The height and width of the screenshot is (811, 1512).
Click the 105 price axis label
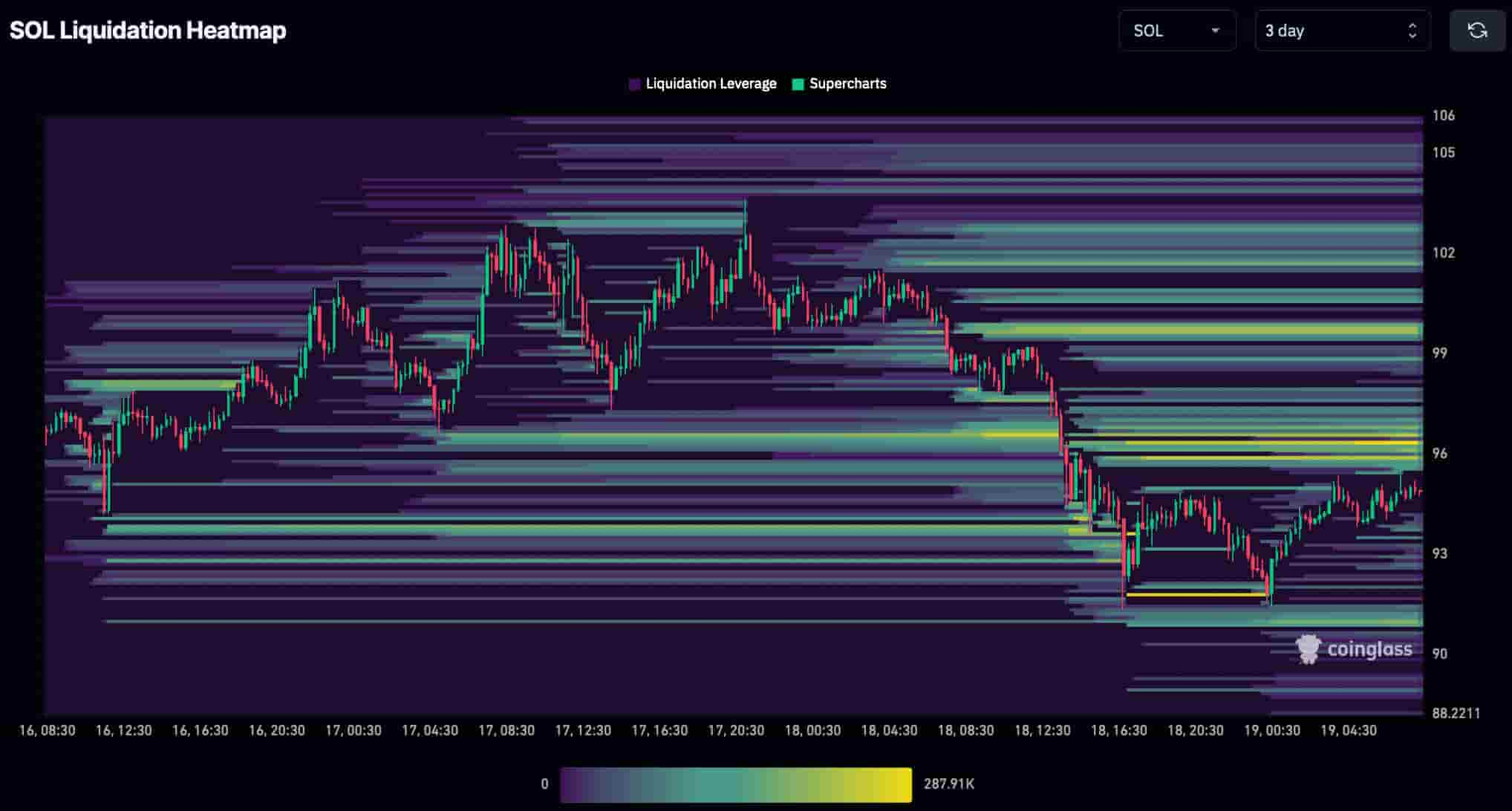[1443, 152]
